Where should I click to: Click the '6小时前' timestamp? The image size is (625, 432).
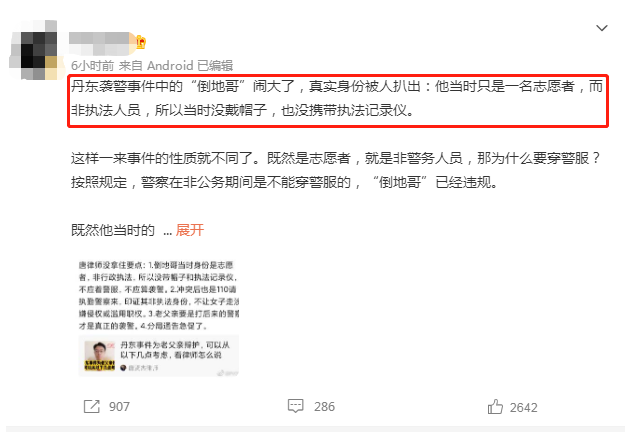pos(92,65)
